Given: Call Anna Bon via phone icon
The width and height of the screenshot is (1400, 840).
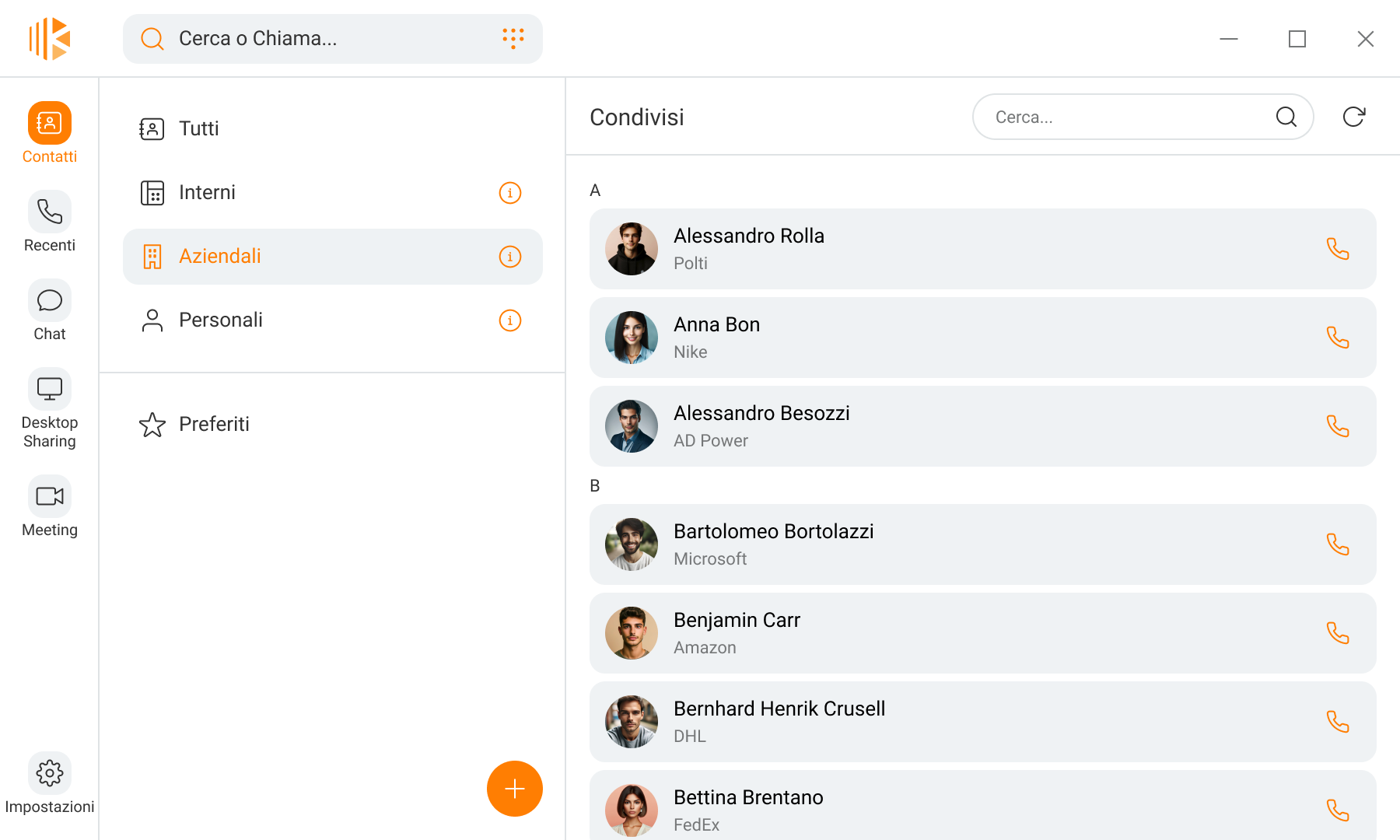Looking at the screenshot, I should coord(1337,338).
